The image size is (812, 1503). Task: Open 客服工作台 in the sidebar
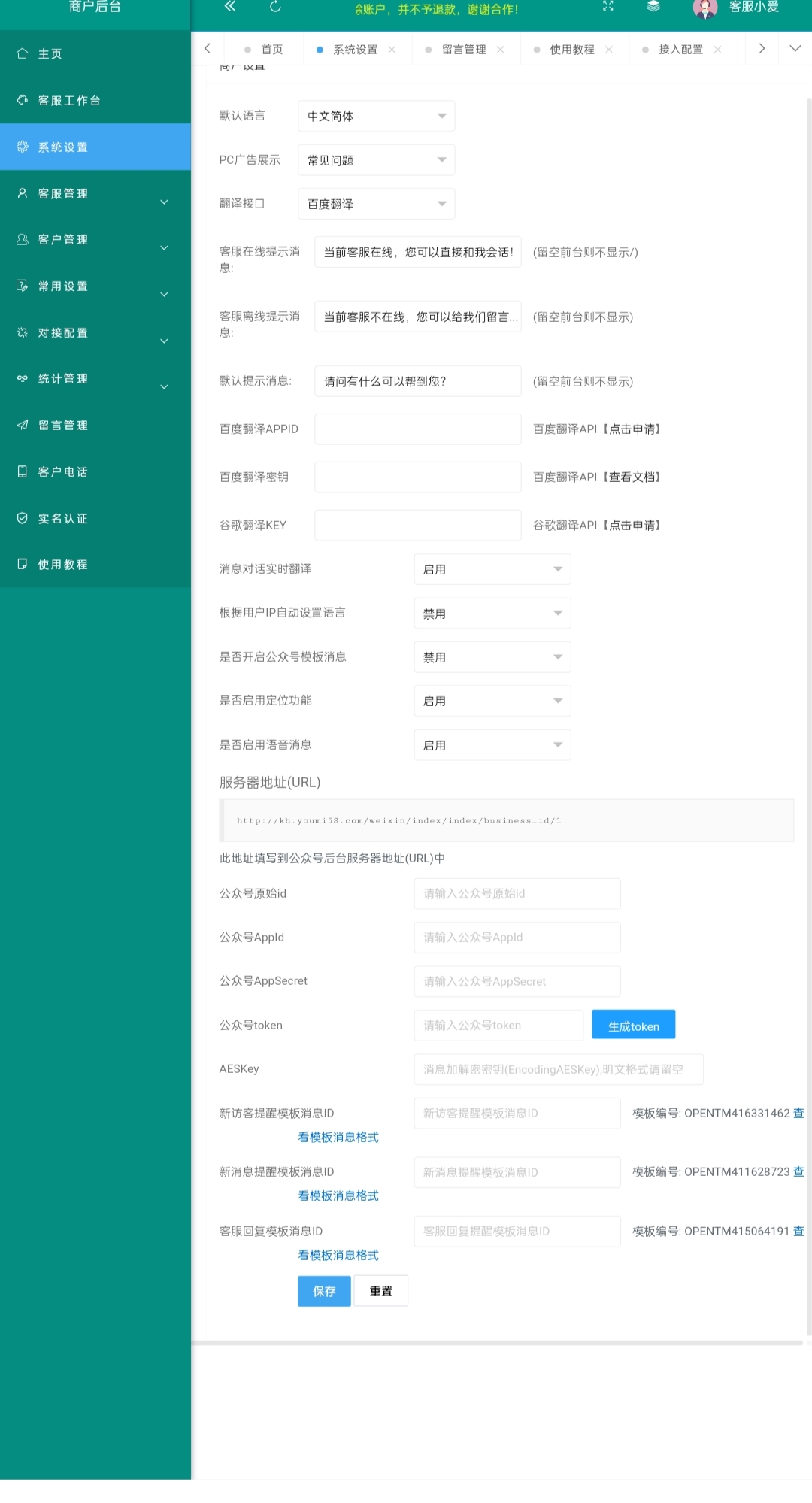pos(95,100)
